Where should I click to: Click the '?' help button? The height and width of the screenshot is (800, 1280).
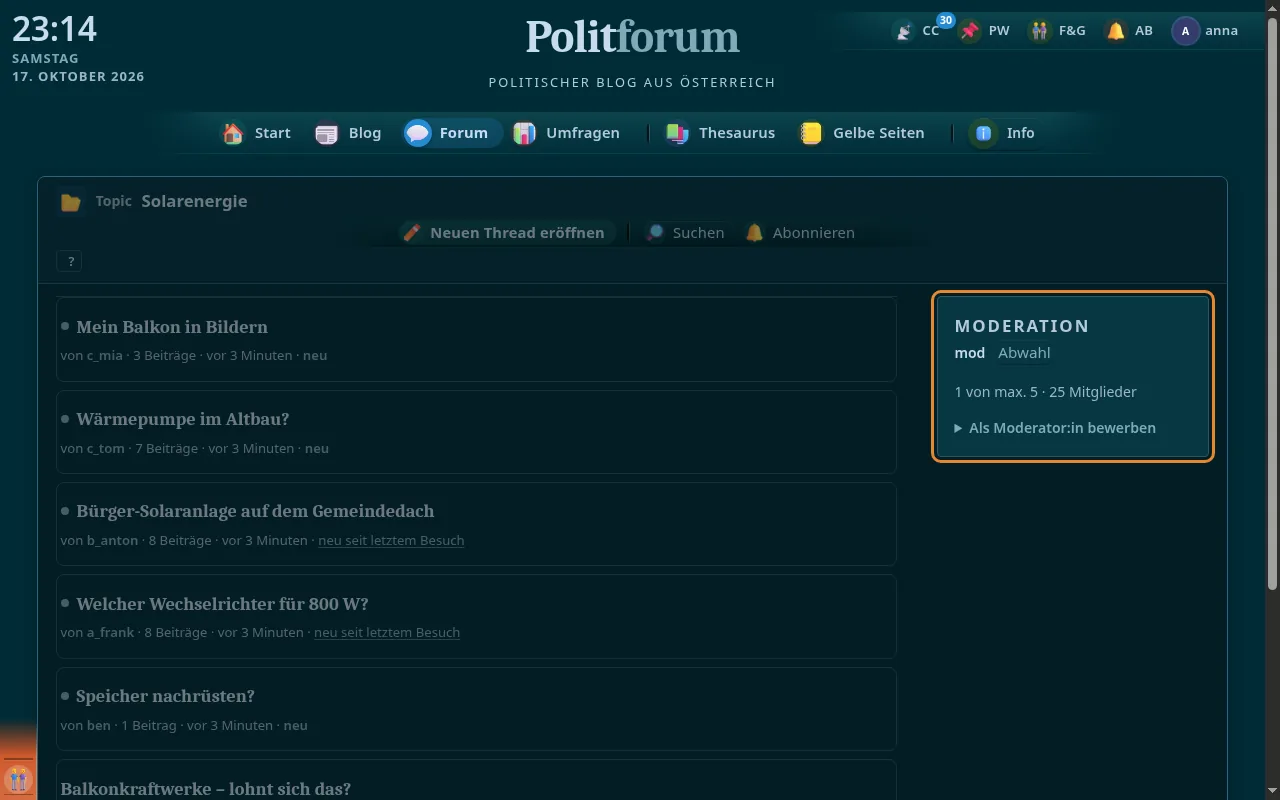click(70, 262)
